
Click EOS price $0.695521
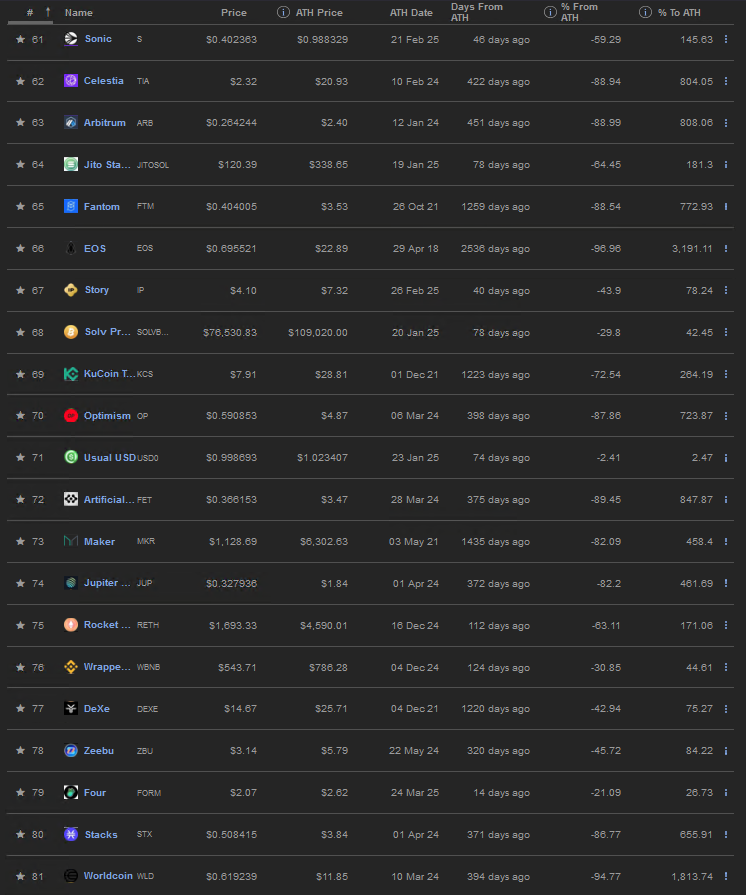[231, 249]
